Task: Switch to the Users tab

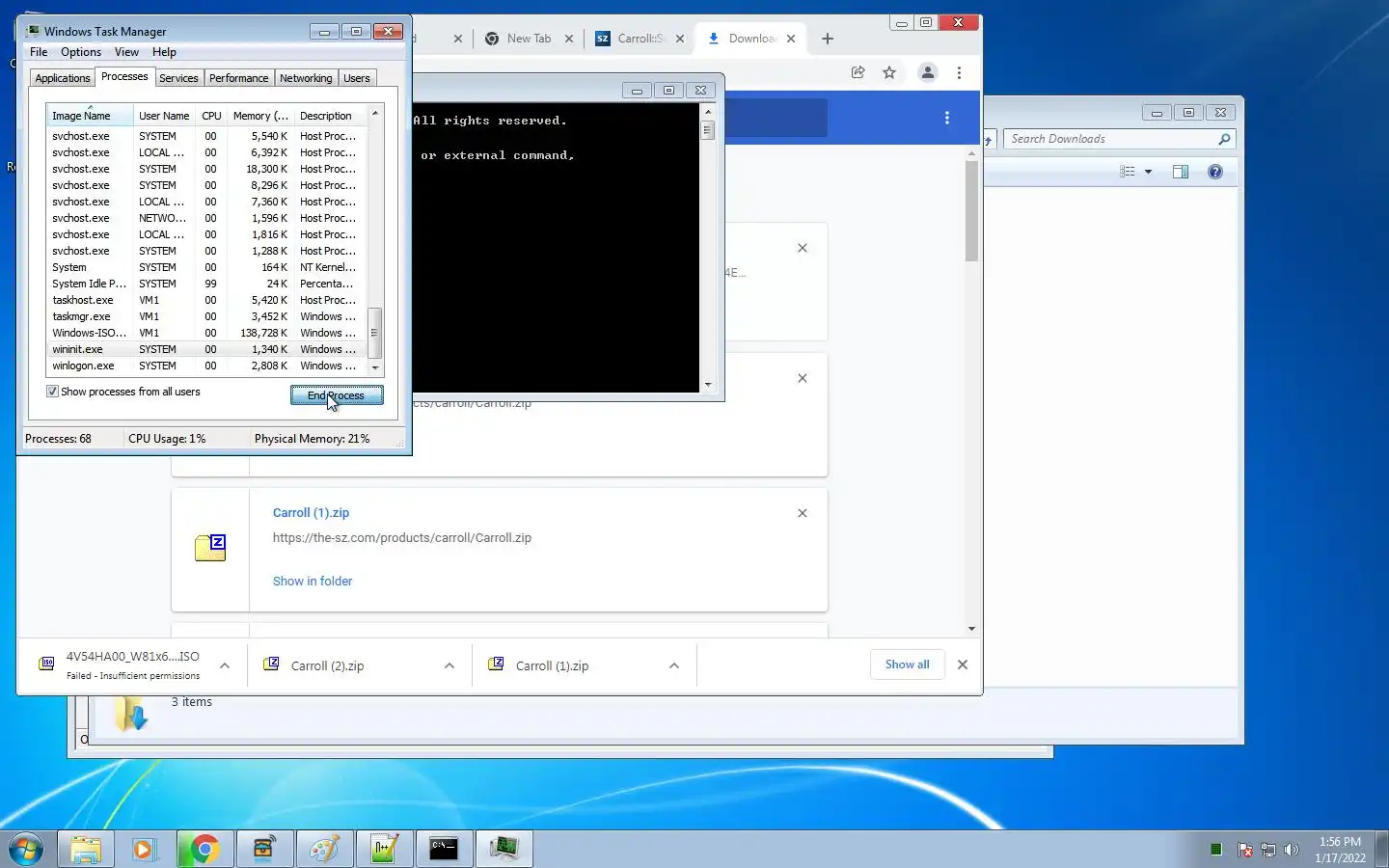Action: [357, 78]
